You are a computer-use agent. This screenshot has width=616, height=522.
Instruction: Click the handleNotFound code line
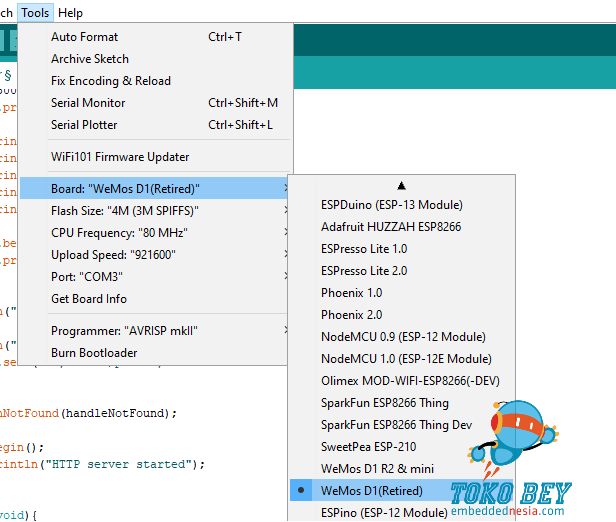88,413
